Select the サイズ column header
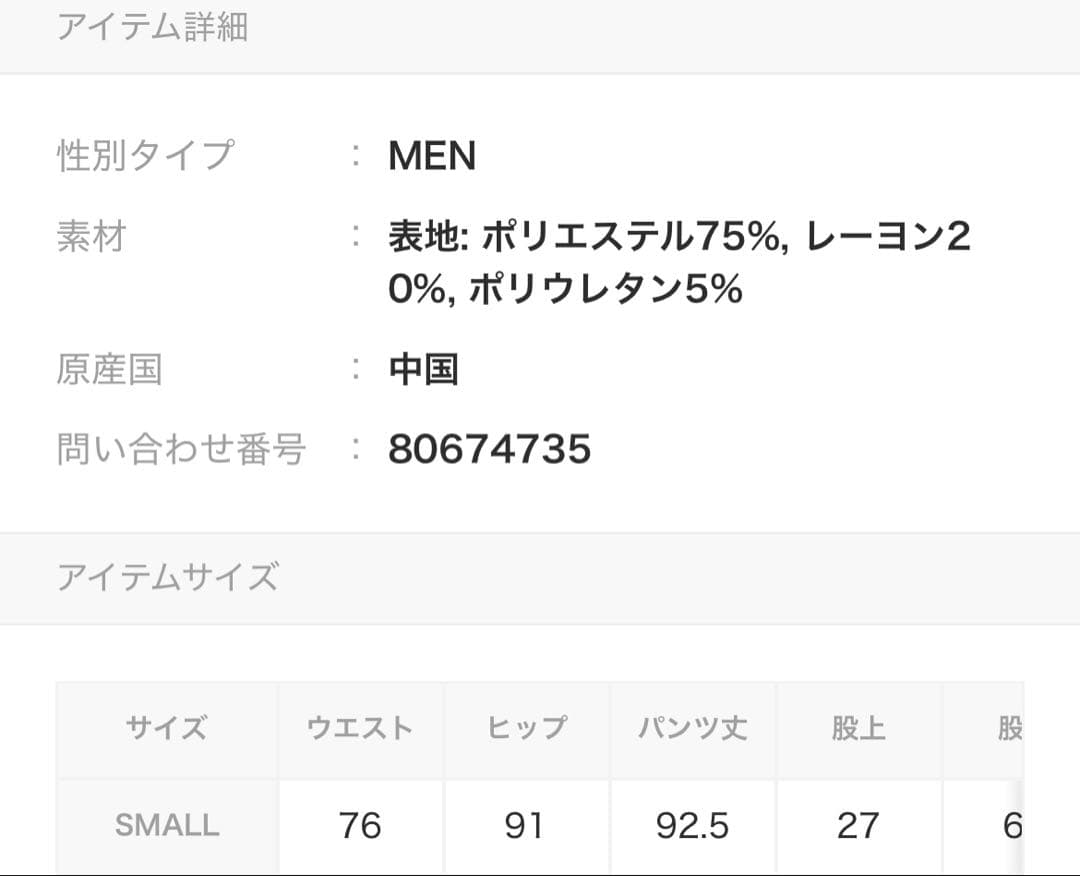 166,728
